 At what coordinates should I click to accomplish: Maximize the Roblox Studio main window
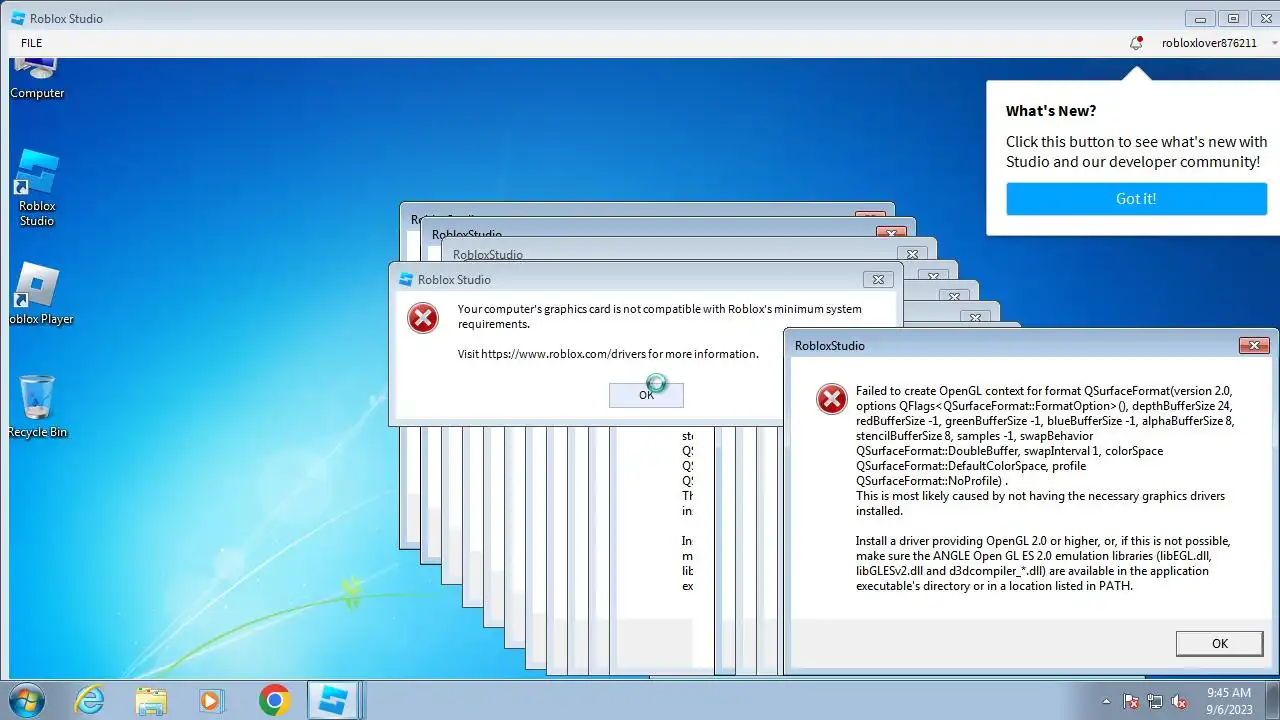click(x=1233, y=18)
